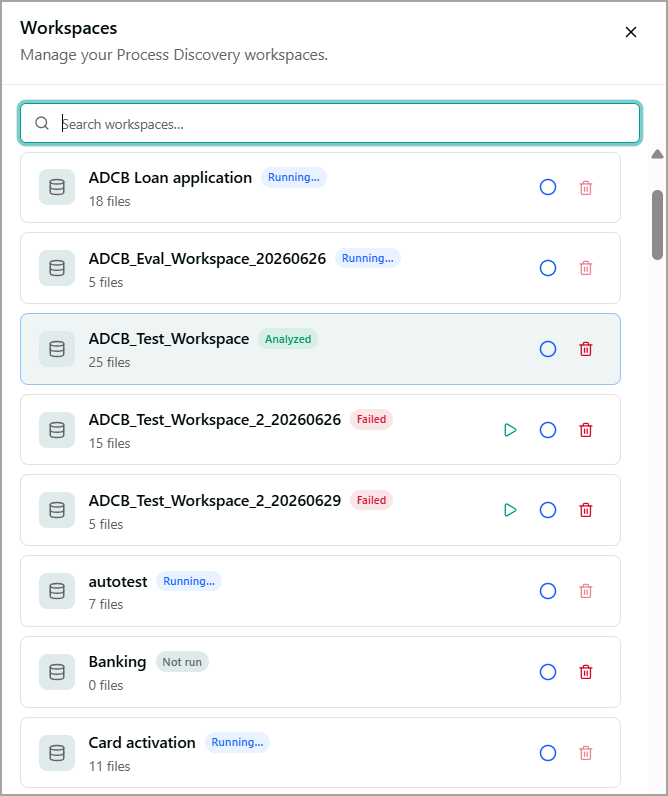Select radio circle for ADCB_Test_Workspace_2_20260629
The image size is (668, 796).
548,510
